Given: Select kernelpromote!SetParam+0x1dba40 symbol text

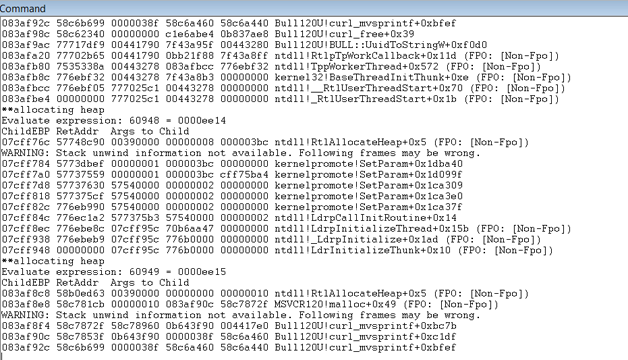Looking at the screenshot, I should pyautogui.click(x=369, y=164).
